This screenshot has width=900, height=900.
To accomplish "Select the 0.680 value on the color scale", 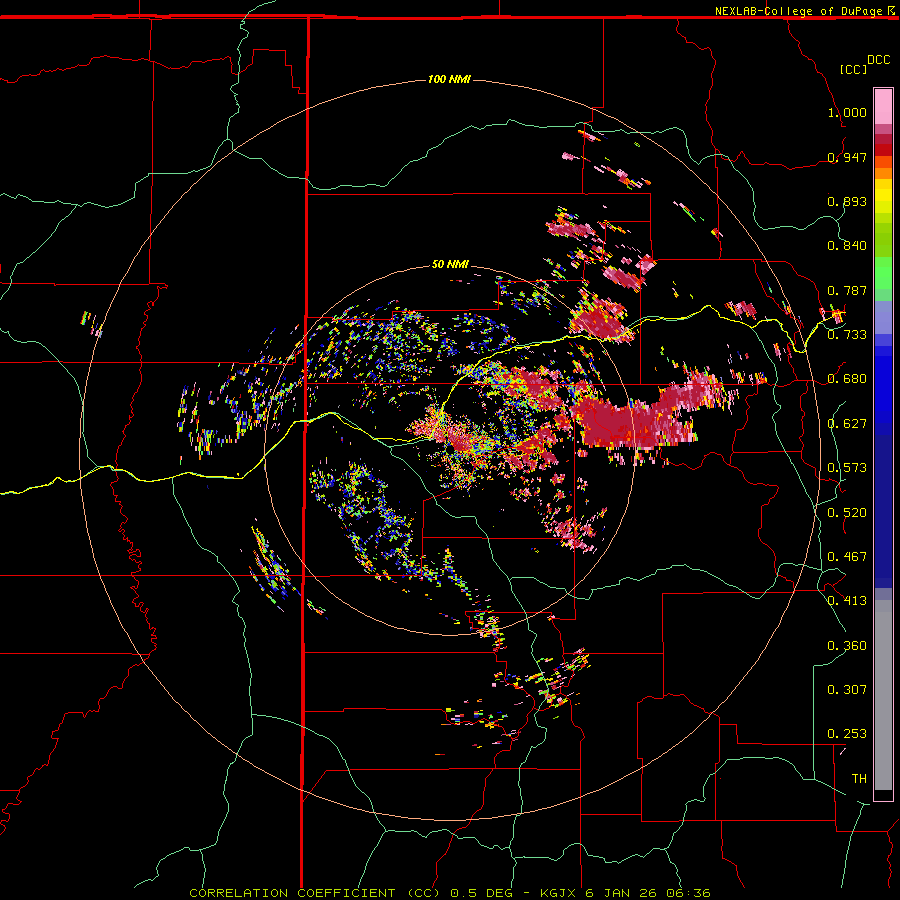I will [847, 379].
